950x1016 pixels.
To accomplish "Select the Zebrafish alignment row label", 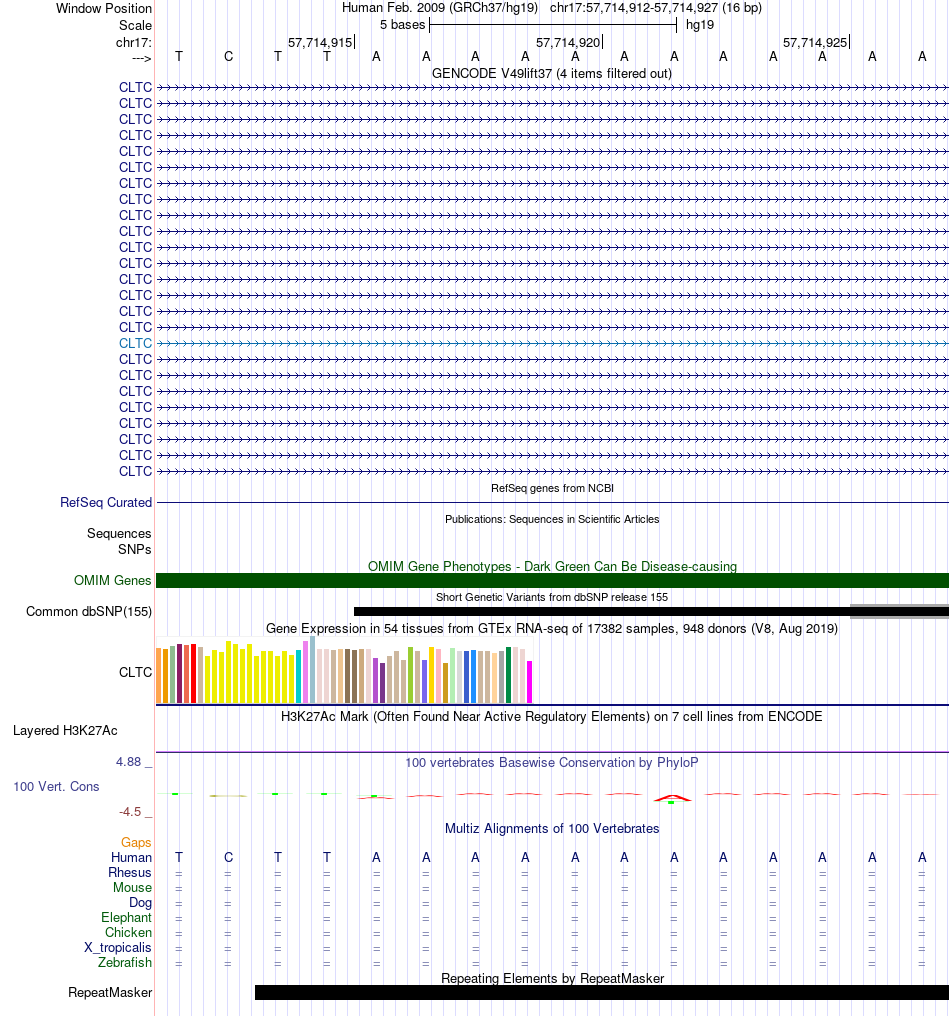I will [124, 962].
